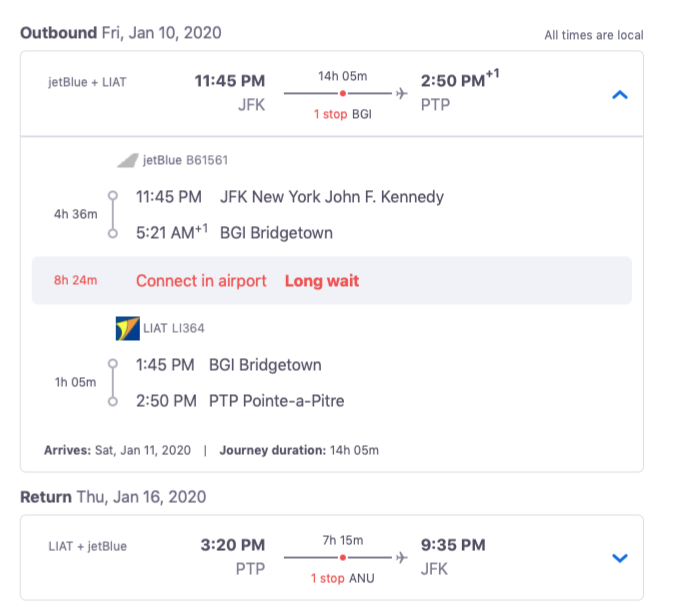Collapse the outbound flight details chevron

619,95
